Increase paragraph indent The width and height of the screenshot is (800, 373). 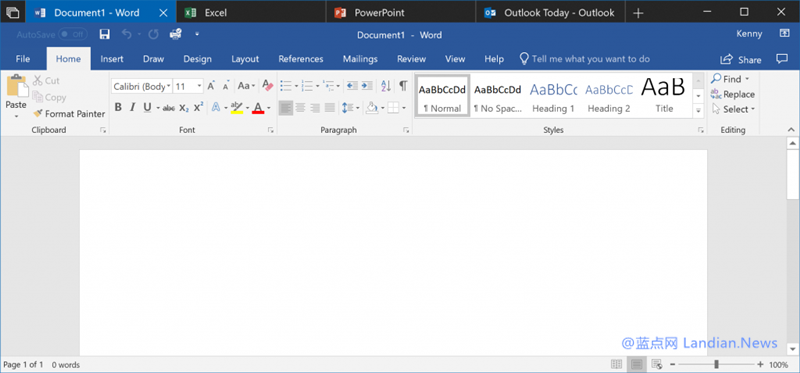(x=367, y=86)
